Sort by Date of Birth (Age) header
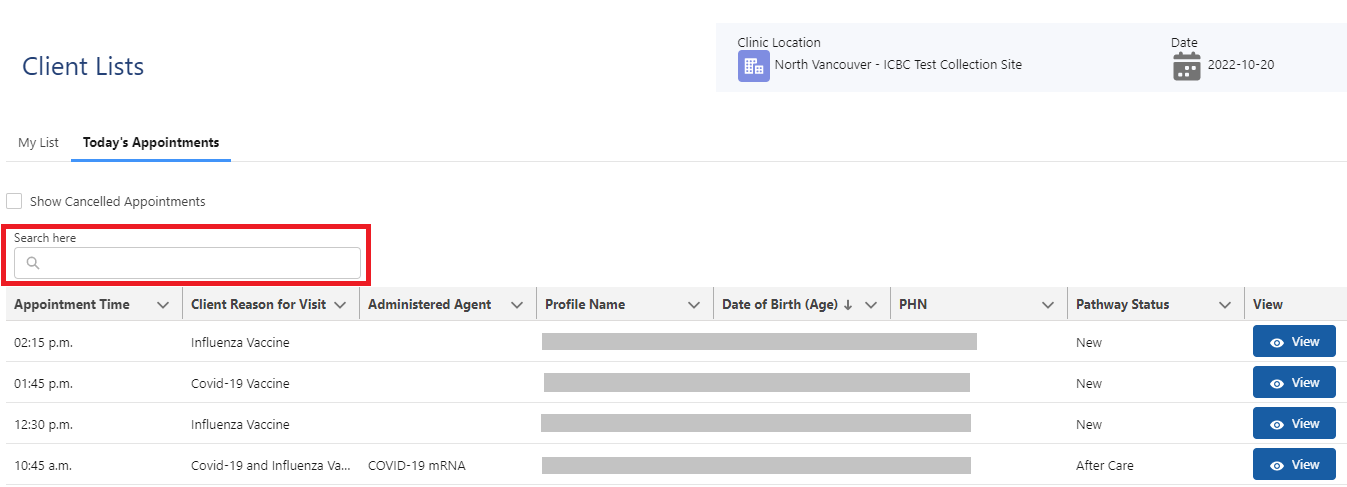This screenshot has width=1347, height=487. point(780,305)
